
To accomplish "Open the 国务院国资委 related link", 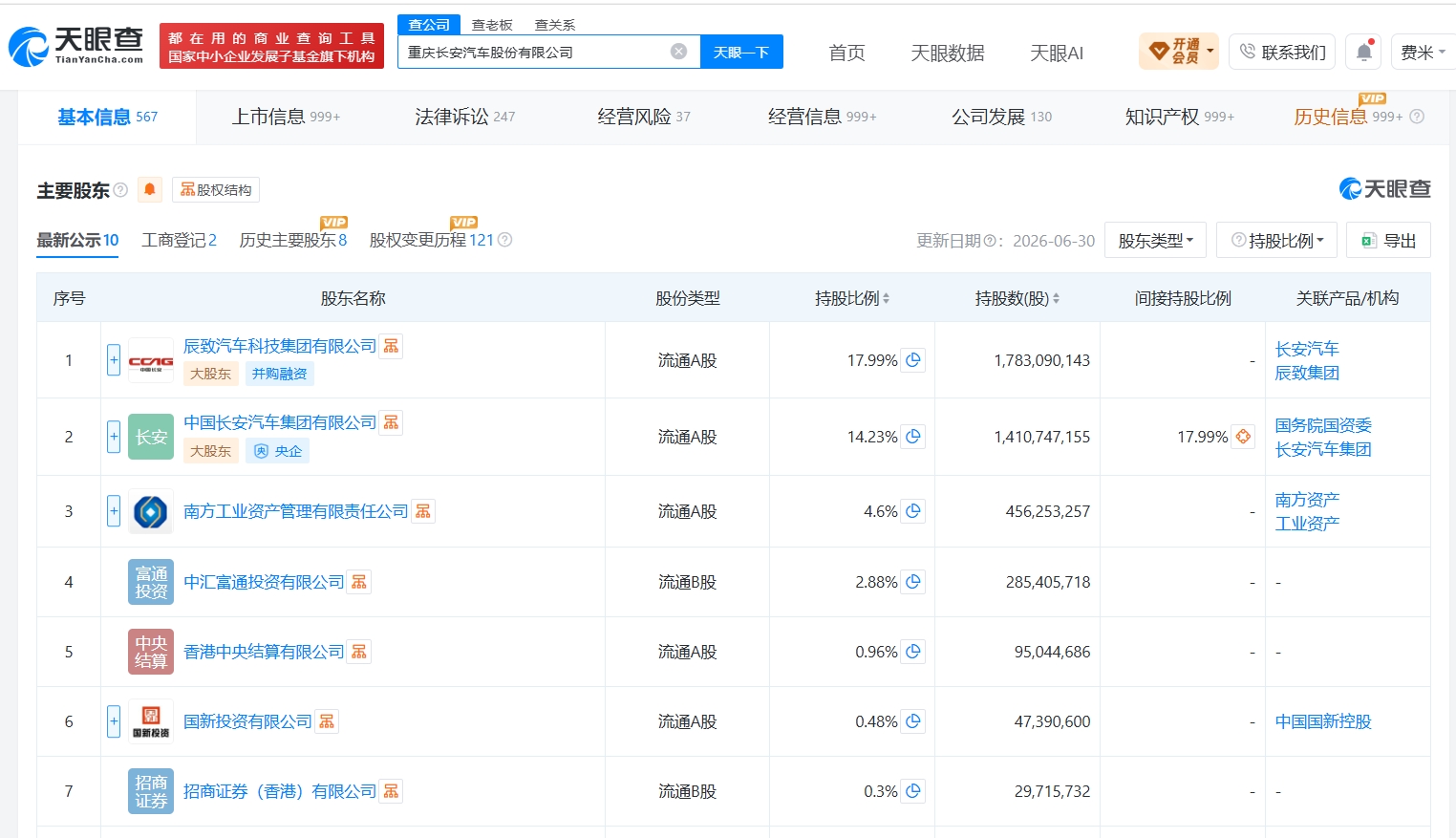I will 1323,425.
